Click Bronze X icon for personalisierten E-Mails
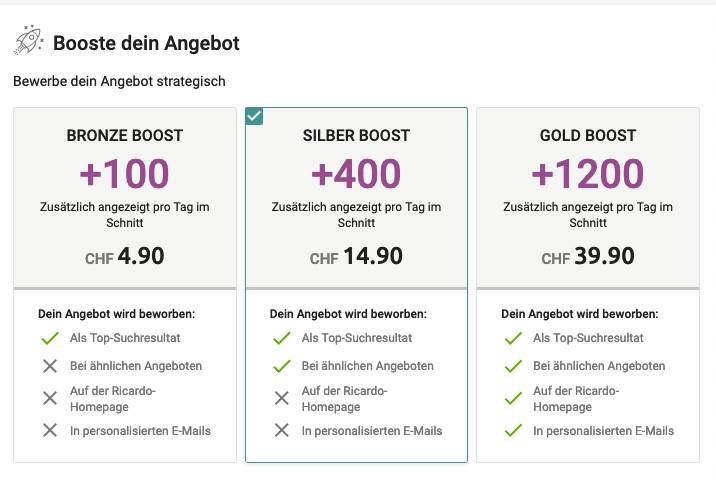Viewport: 716px width, 493px height. pos(50,431)
